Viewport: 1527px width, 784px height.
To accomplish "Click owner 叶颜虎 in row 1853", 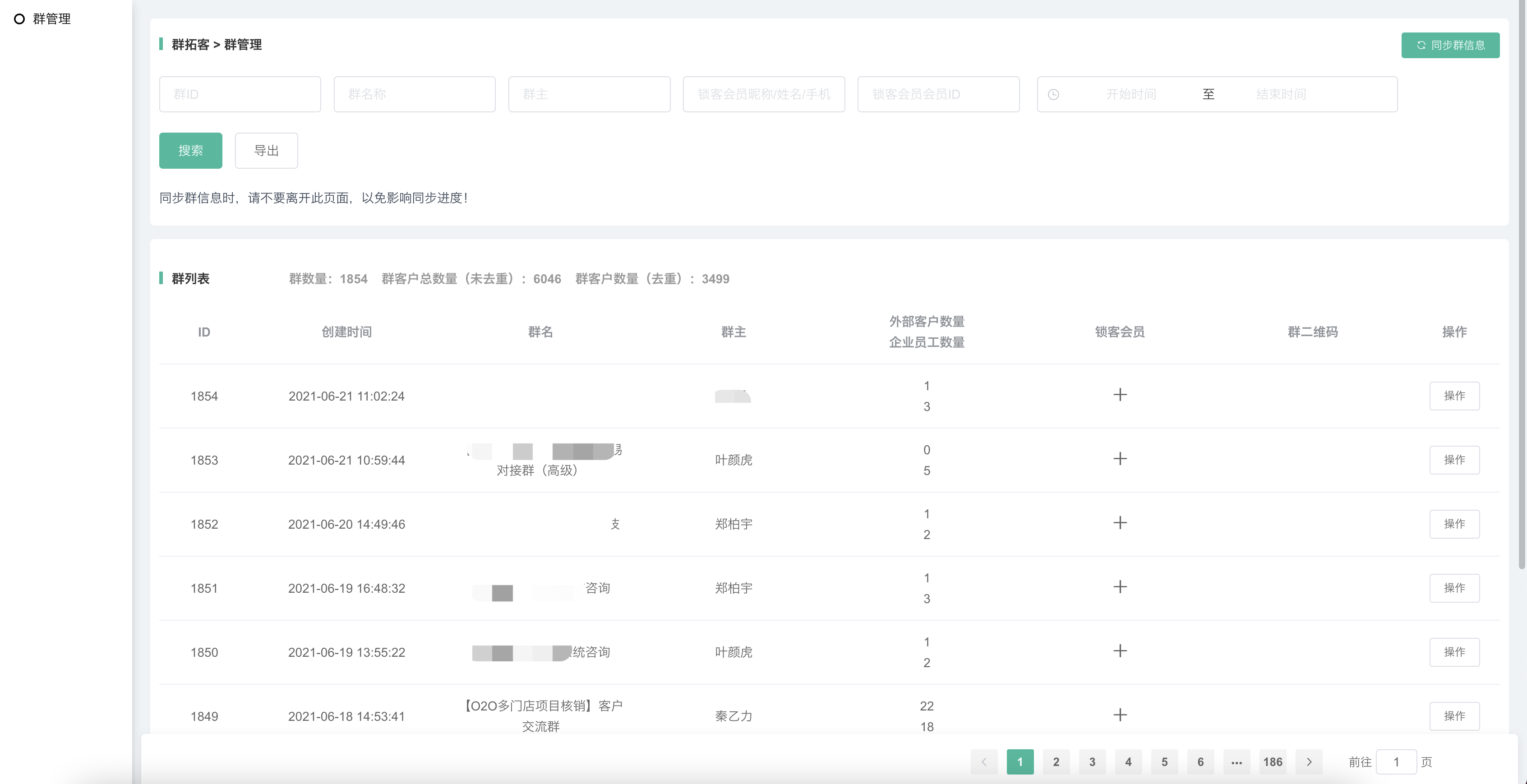I will 733,460.
